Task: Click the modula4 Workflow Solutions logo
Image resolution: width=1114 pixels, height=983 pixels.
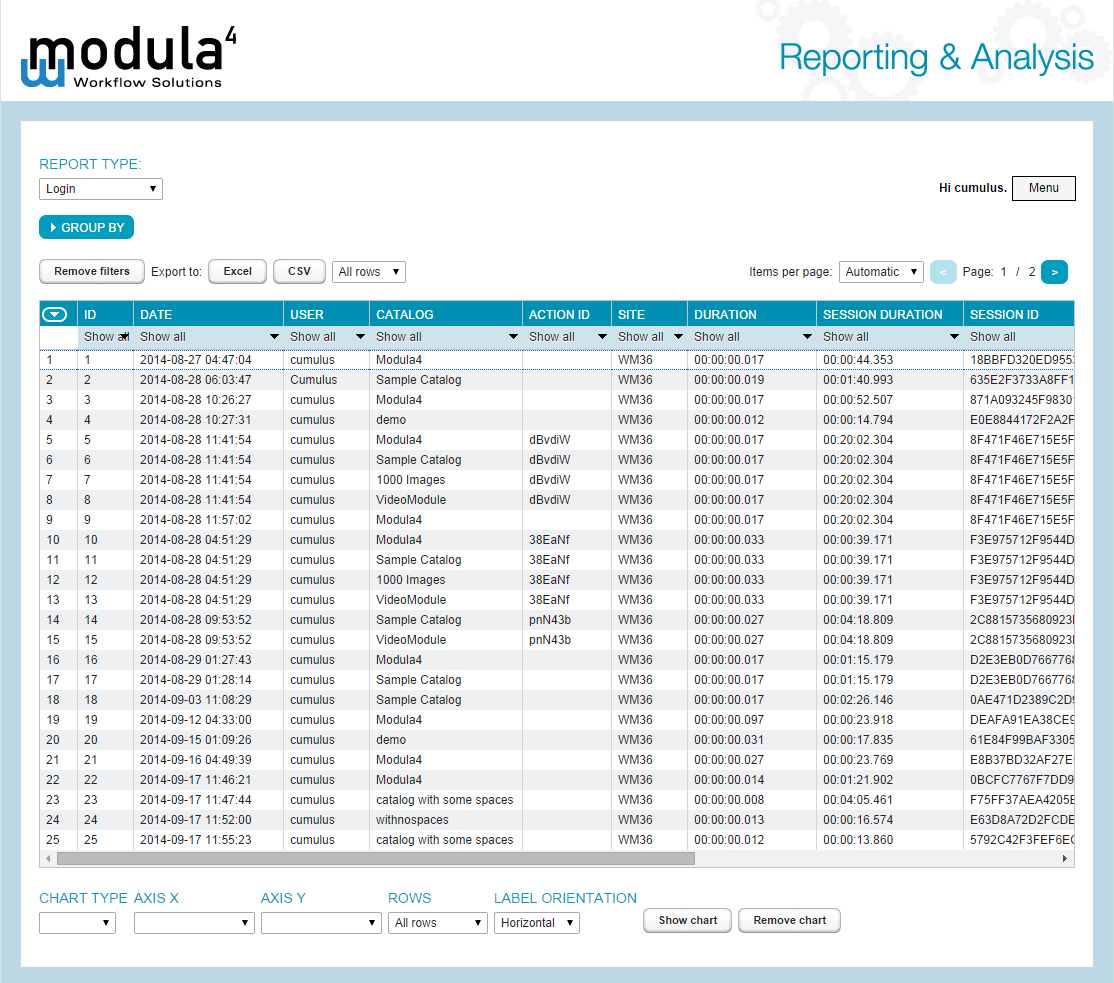Action: [129, 57]
